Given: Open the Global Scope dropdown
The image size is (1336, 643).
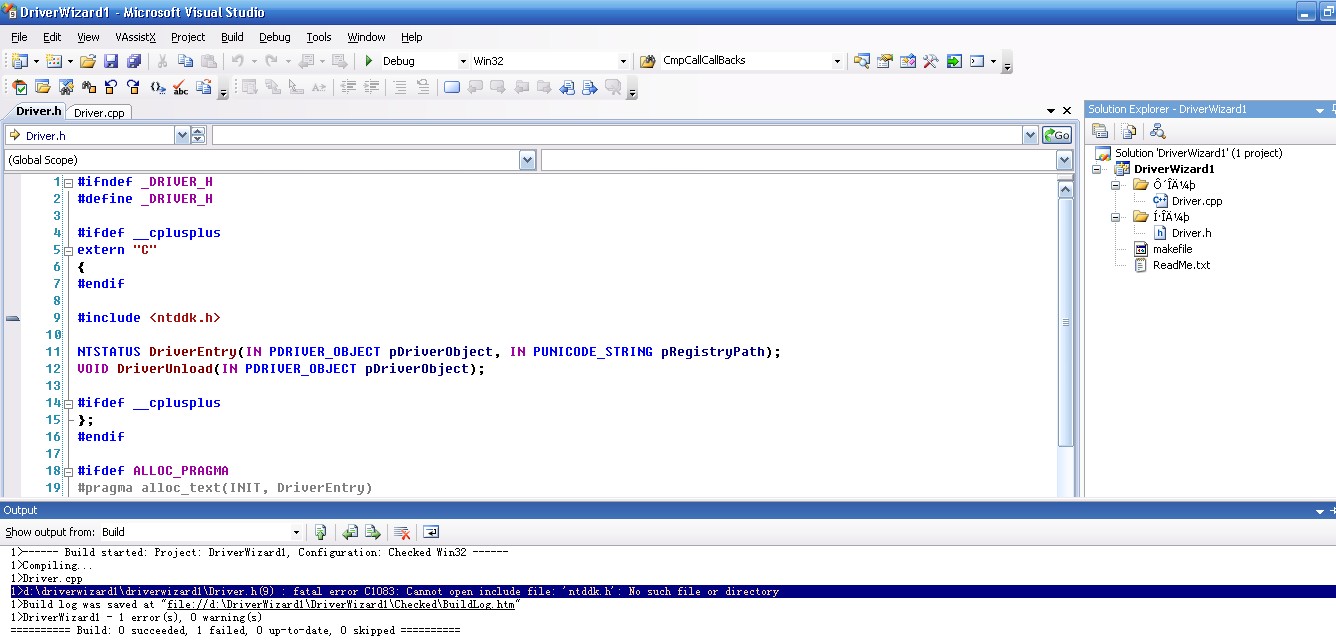Looking at the screenshot, I should pyautogui.click(x=527, y=160).
